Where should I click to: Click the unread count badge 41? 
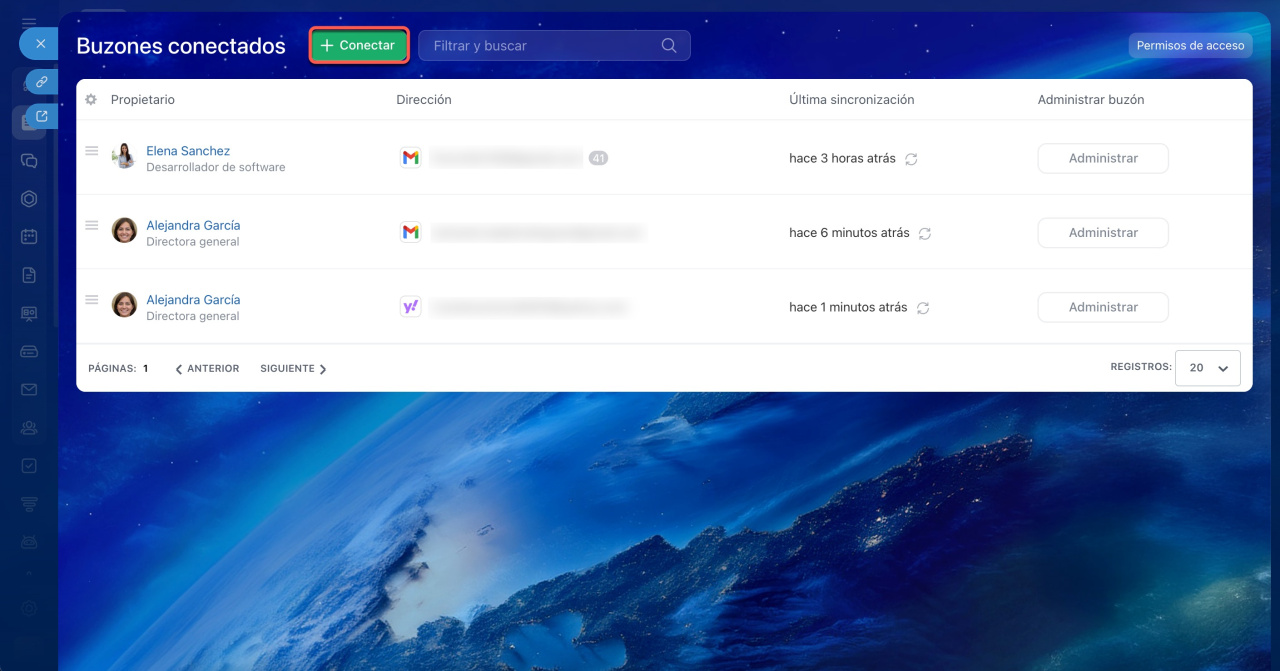pyautogui.click(x=598, y=158)
